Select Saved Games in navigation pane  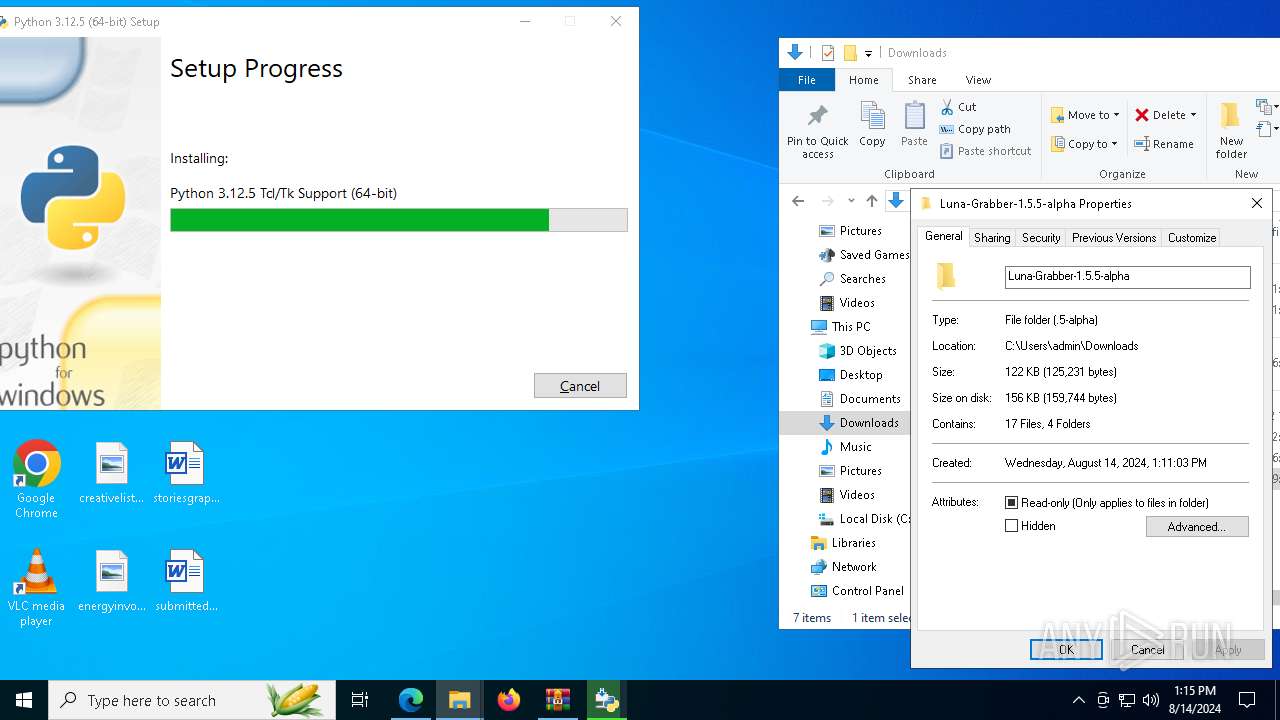pyautogui.click(x=863, y=255)
